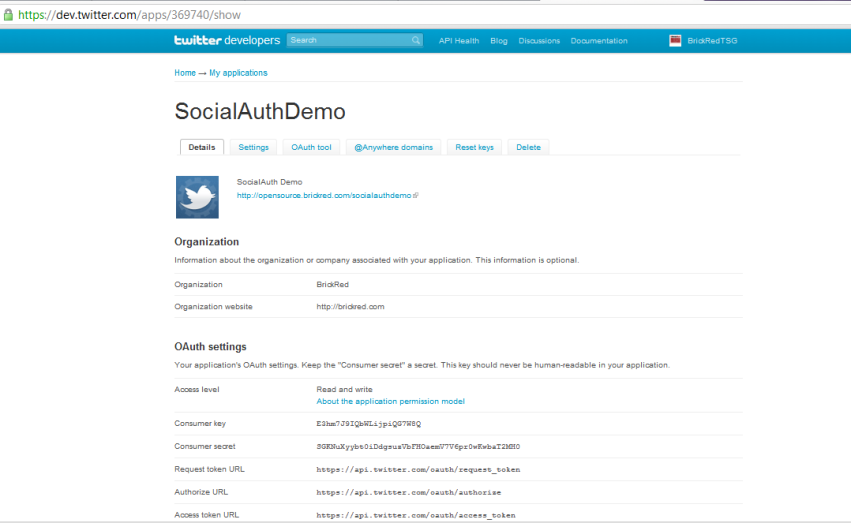Follow the Home breadcrumb link
851x523 pixels.
pos(185,73)
